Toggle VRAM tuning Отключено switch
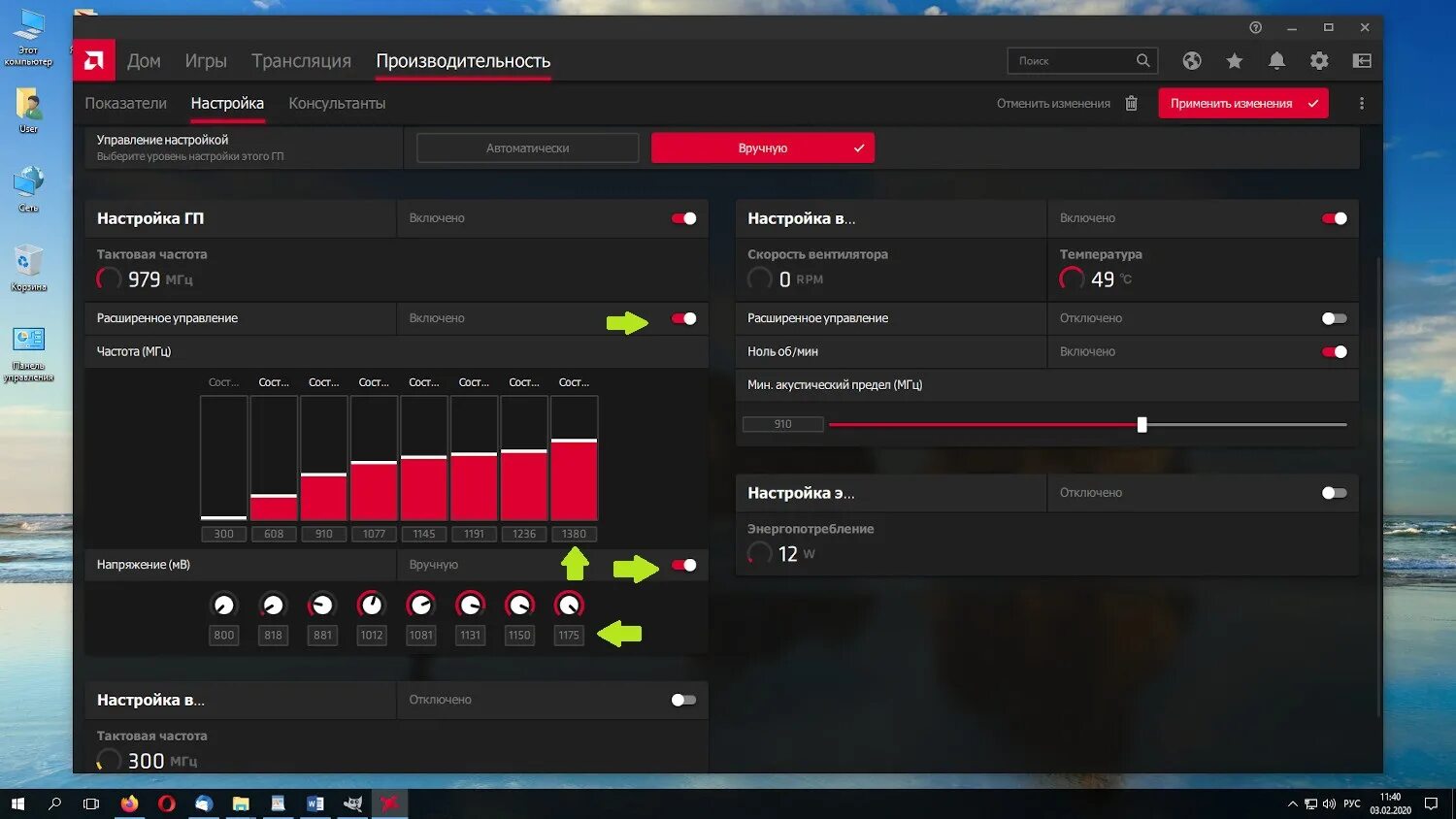The image size is (1456, 819). (x=683, y=700)
